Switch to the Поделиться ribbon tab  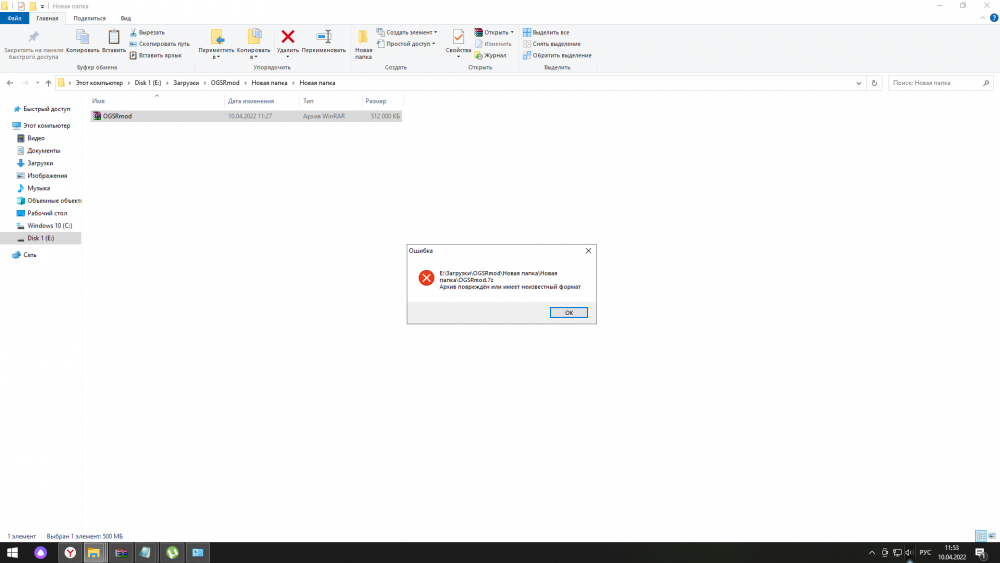(x=89, y=18)
